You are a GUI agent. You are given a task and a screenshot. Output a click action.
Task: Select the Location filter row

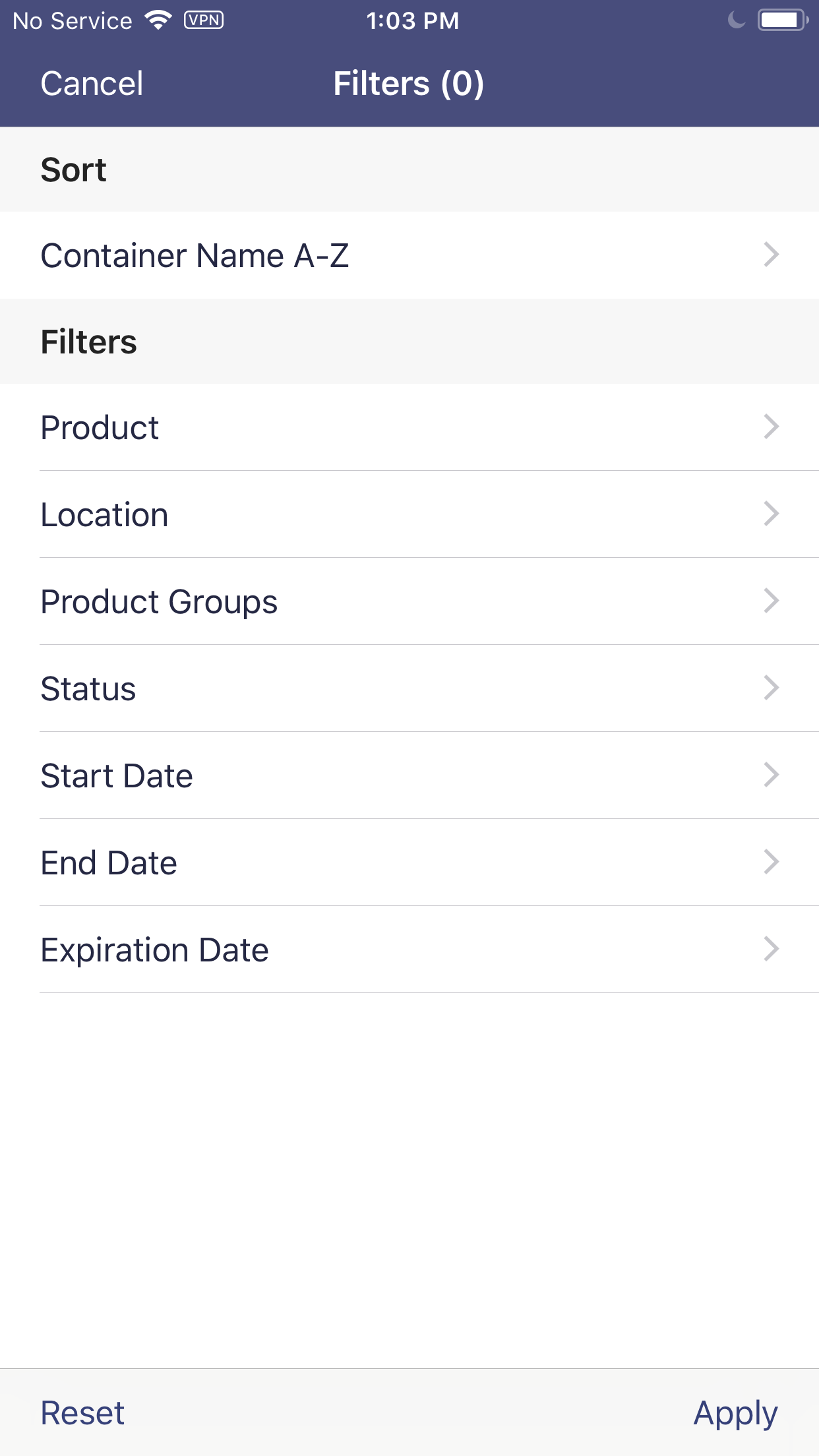pyautogui.click(x=409, y=514)
